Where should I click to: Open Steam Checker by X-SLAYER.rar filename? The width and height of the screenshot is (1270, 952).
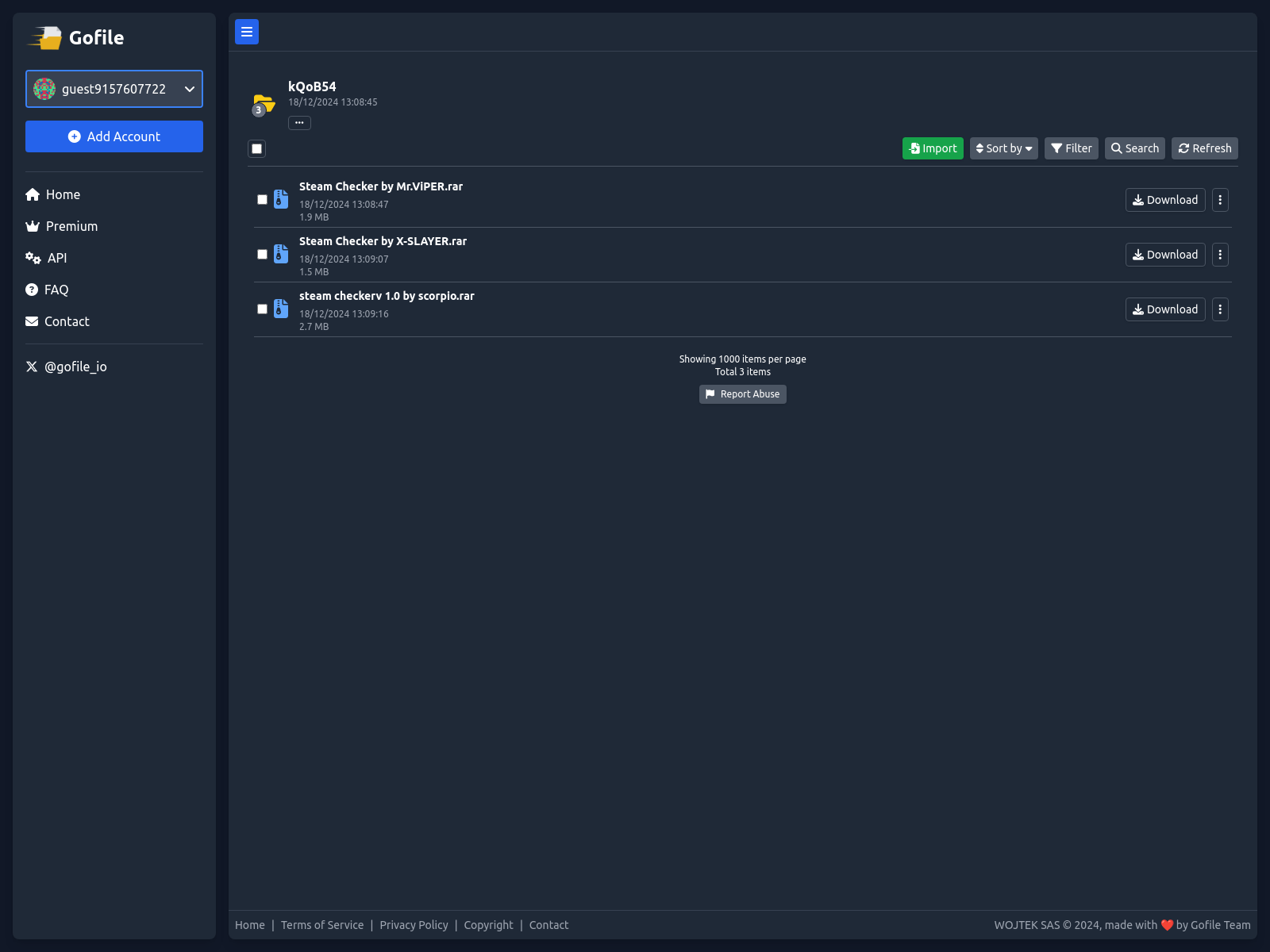pyautogui.click(x=383, y=241)
